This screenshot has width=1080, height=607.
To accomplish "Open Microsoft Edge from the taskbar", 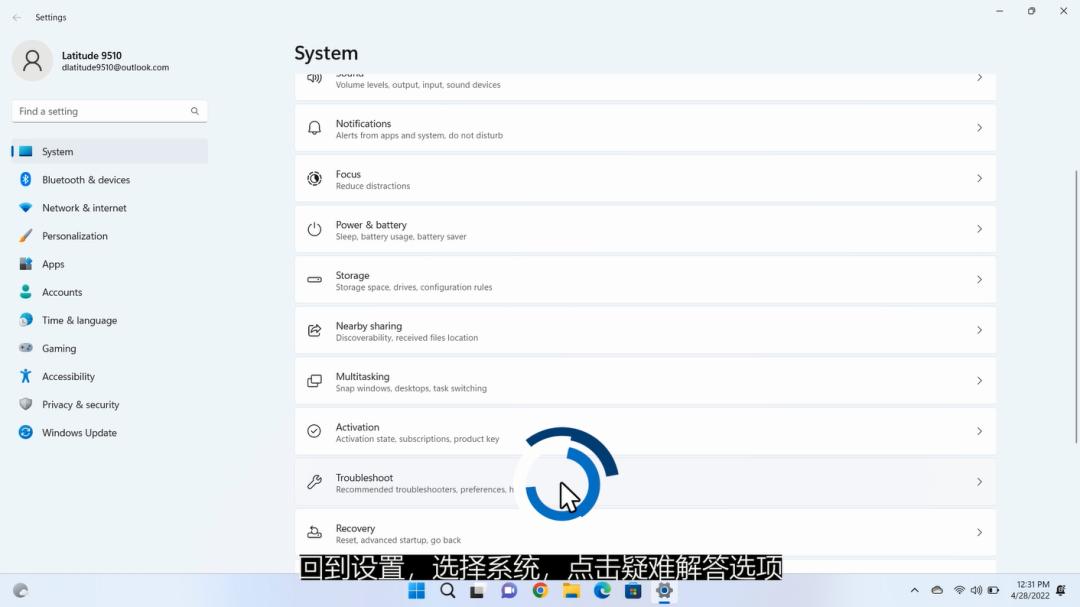I will coord(602,591).
